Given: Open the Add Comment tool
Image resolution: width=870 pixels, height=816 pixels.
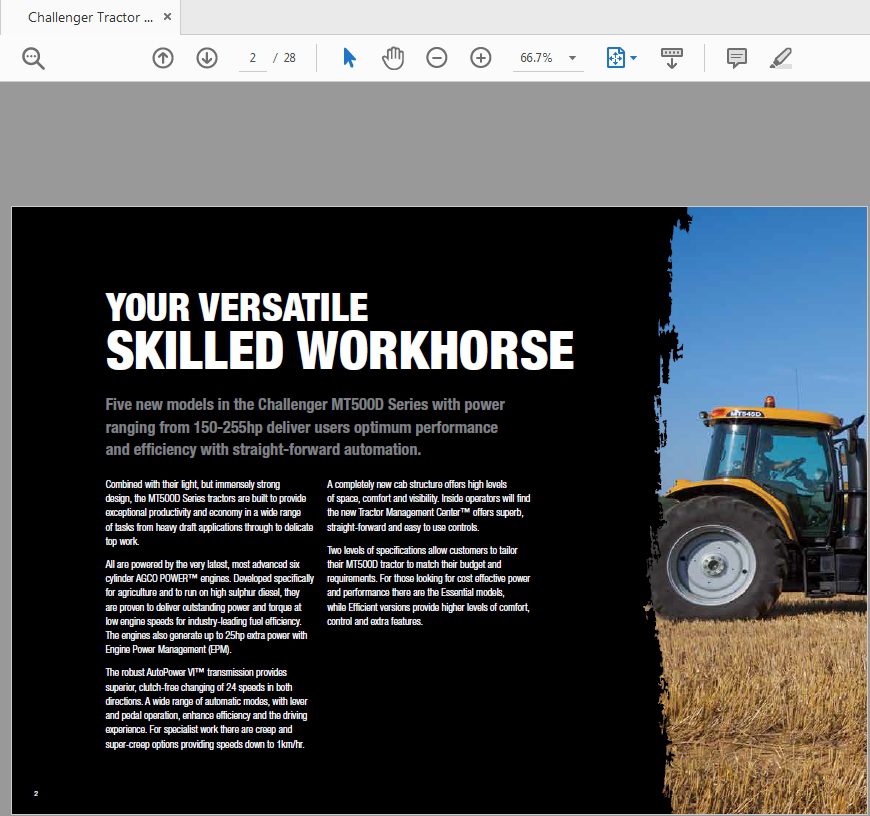Looking at the screenshot, I should pyautogui.click(x=737, y=58).
